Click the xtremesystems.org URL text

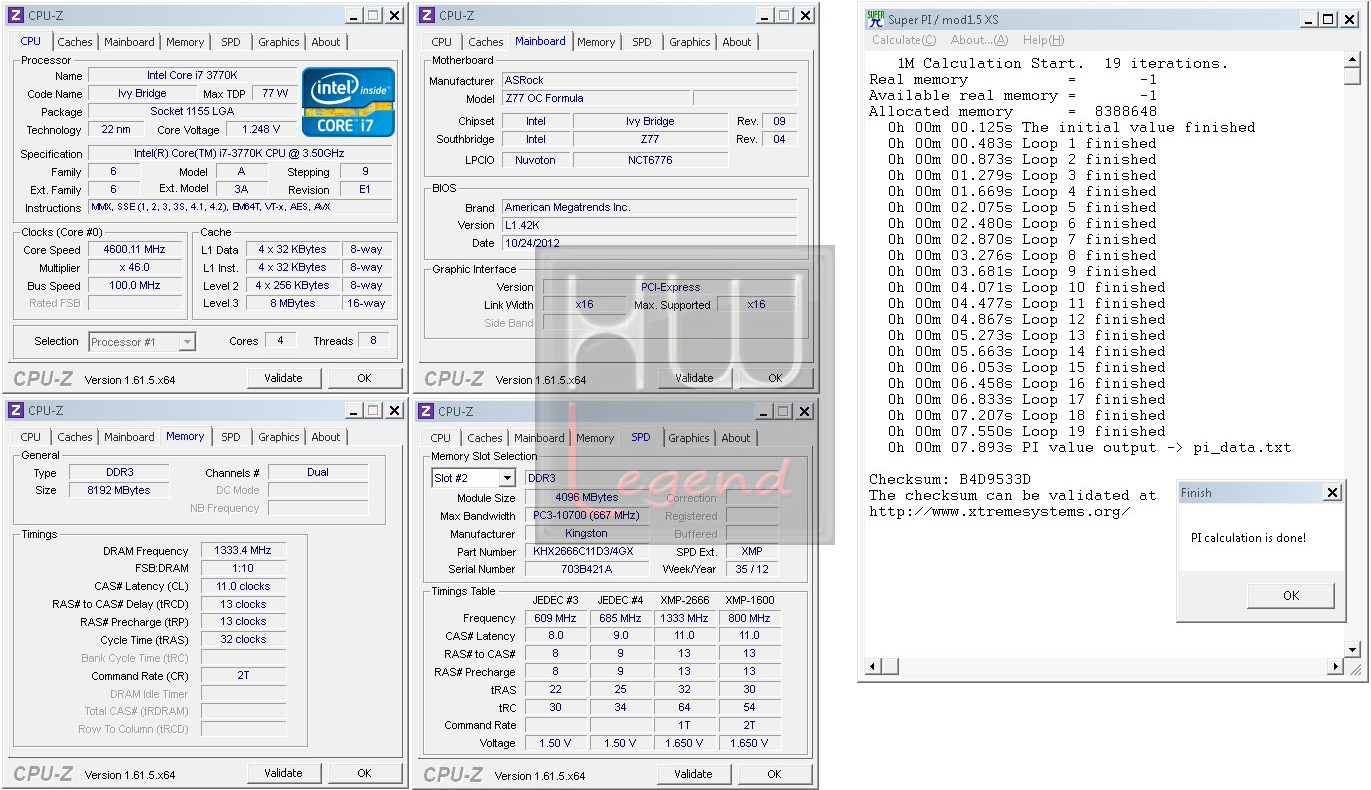[x=999, y=512]
